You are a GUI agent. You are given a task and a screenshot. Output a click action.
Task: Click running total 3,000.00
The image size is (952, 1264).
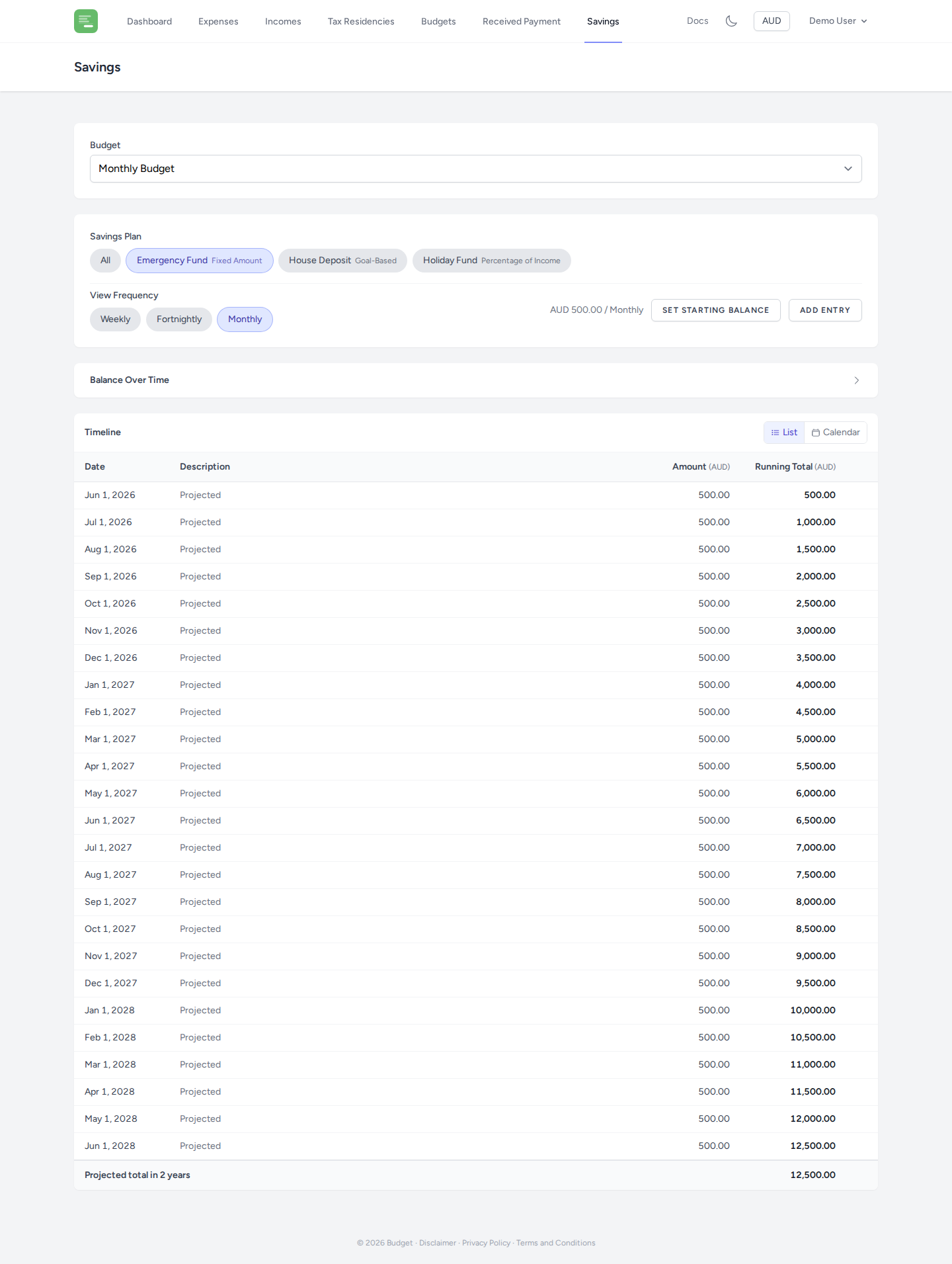click(x=816, y=631)
